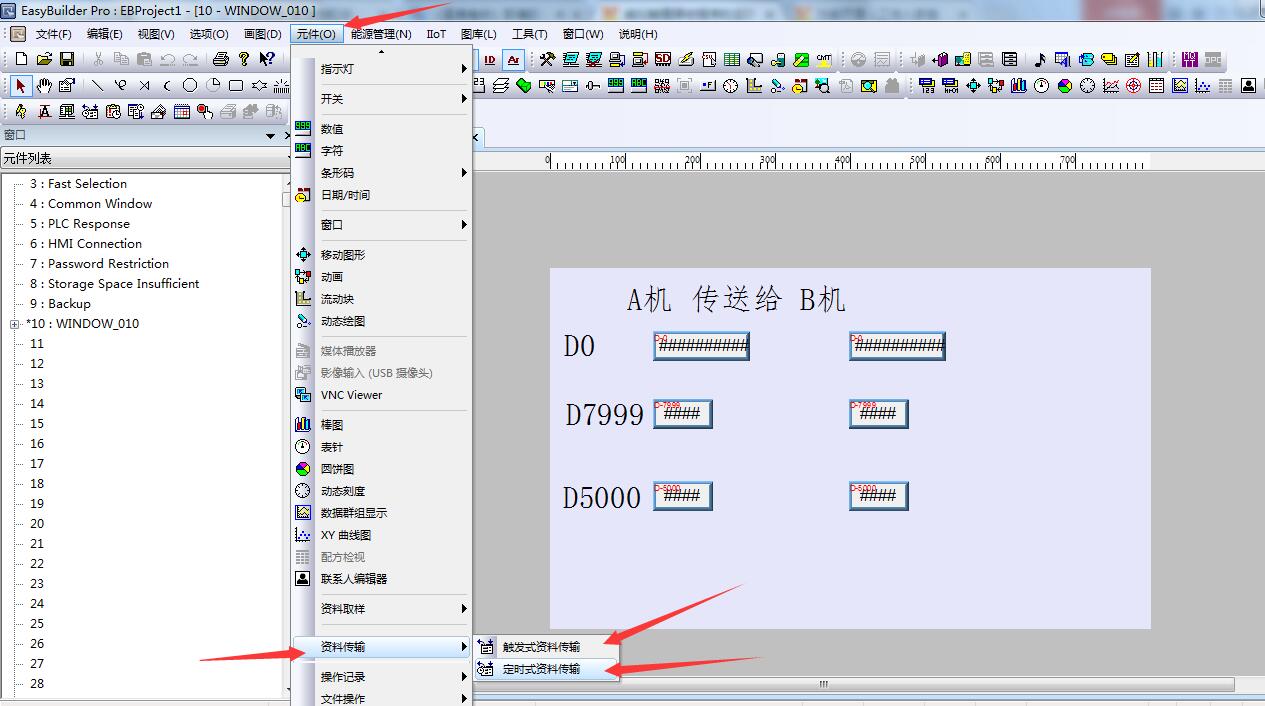Click the music note sound icon
1265x706 pixels.
click(x=1039, y=60)
